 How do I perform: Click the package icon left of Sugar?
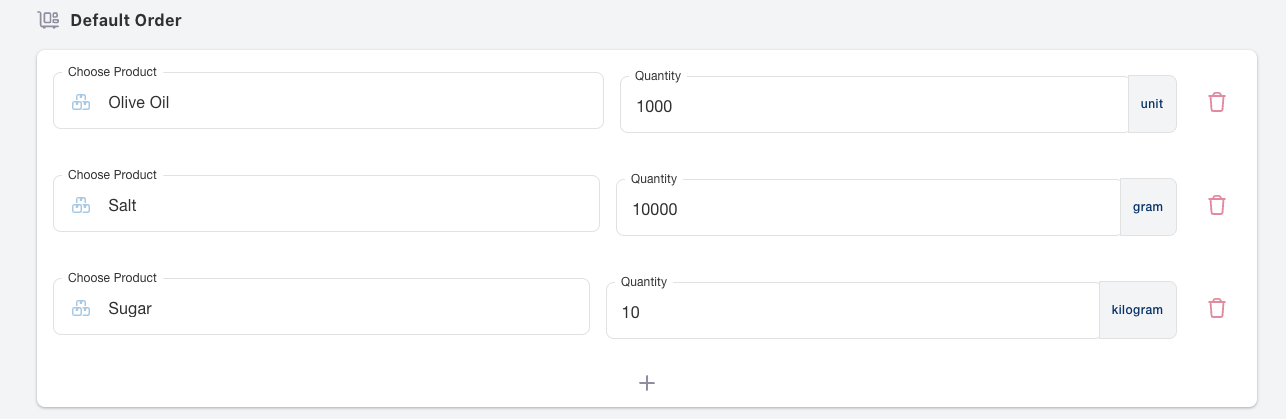point(82,309)
